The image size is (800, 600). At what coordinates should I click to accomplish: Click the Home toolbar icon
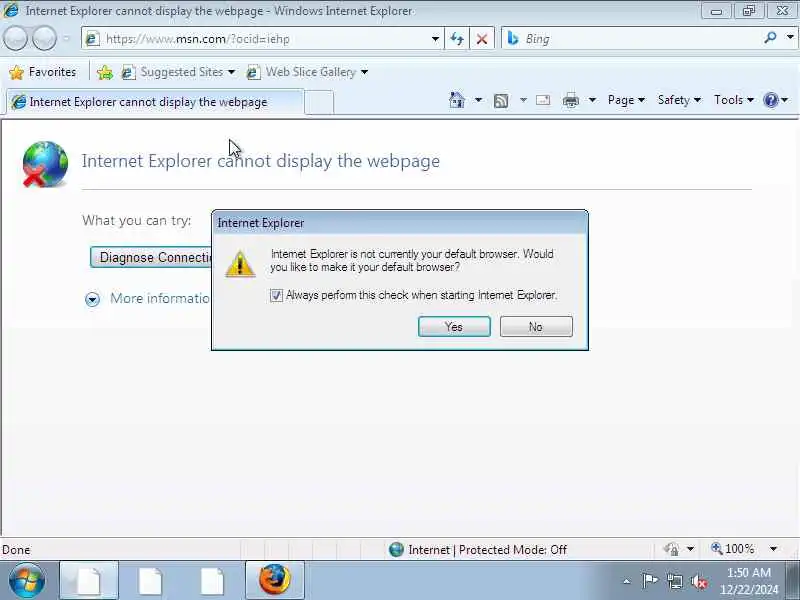coord(457,100)
